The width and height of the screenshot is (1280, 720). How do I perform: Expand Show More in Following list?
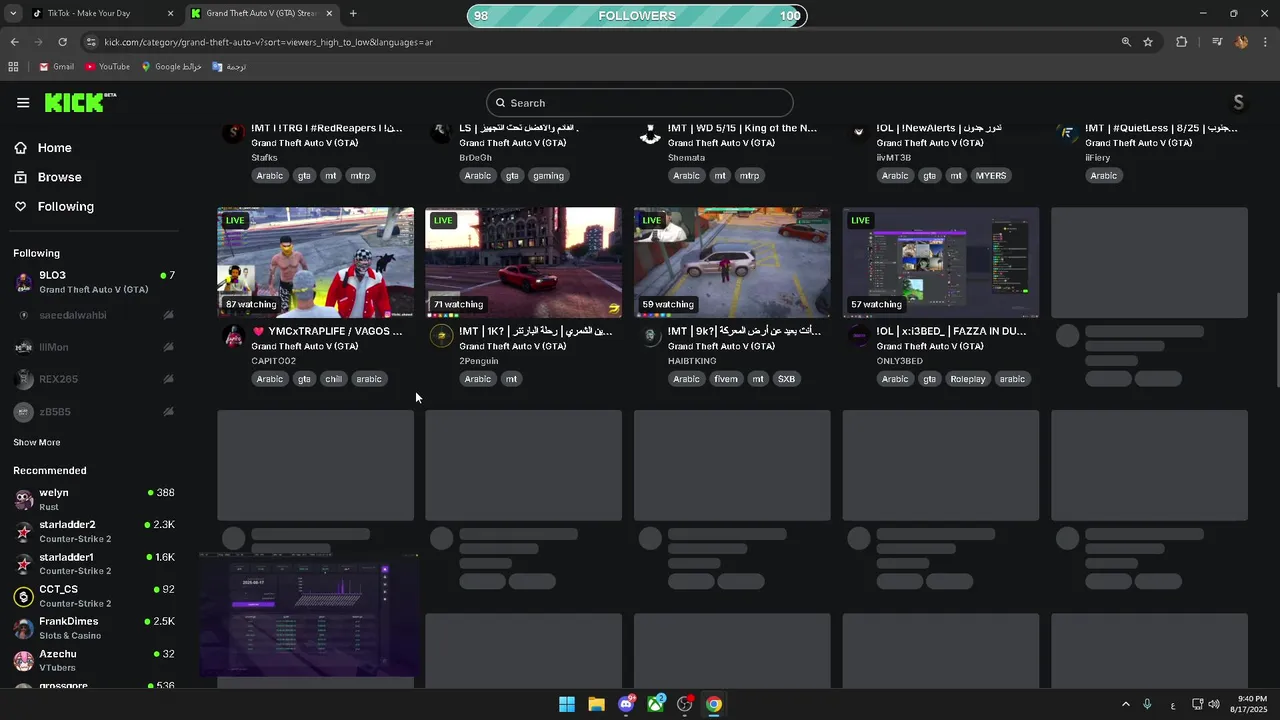point(37,442)
